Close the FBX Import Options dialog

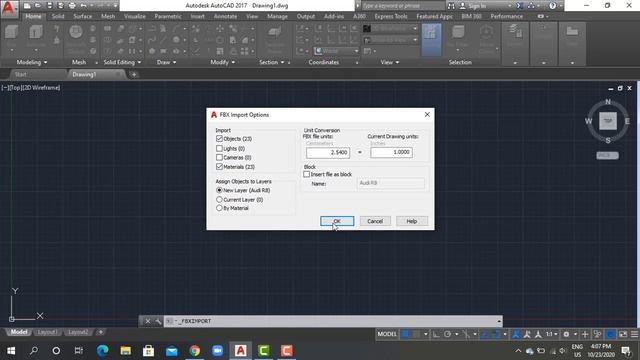[427, 115]
